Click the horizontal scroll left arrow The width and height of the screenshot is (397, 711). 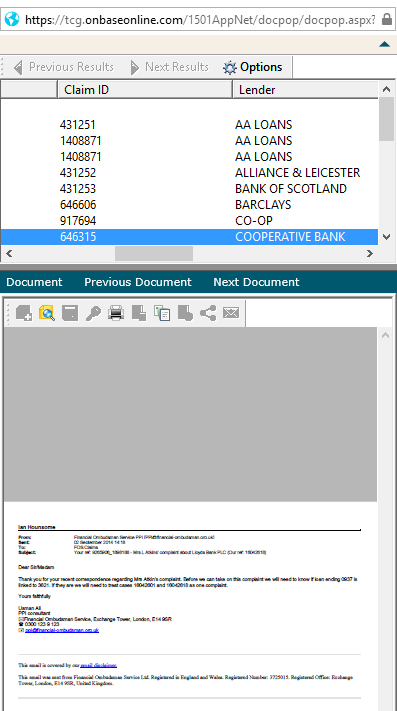pyautogui.click(x=9, y=253)
